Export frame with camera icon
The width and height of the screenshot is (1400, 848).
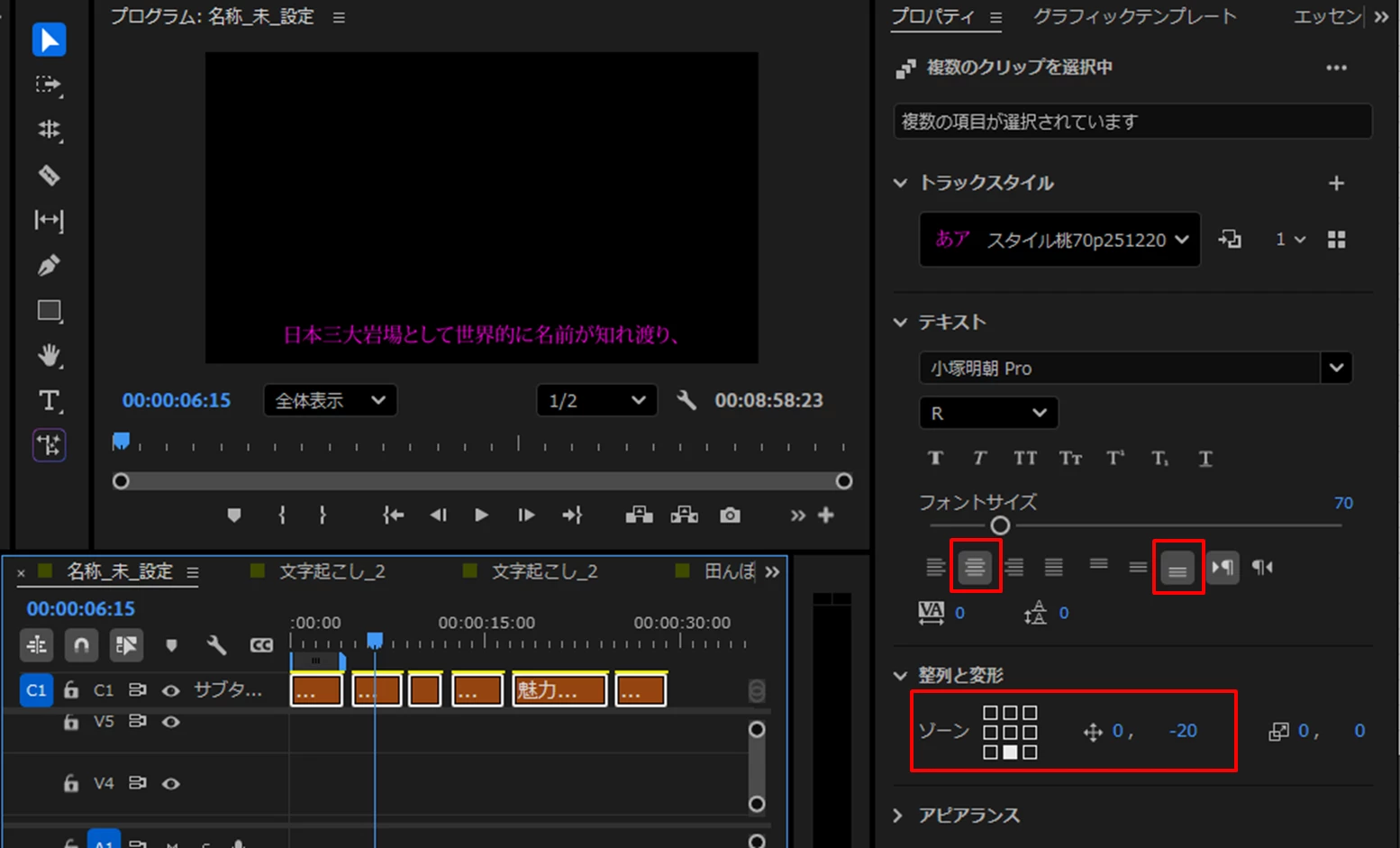tap(730, 515)
